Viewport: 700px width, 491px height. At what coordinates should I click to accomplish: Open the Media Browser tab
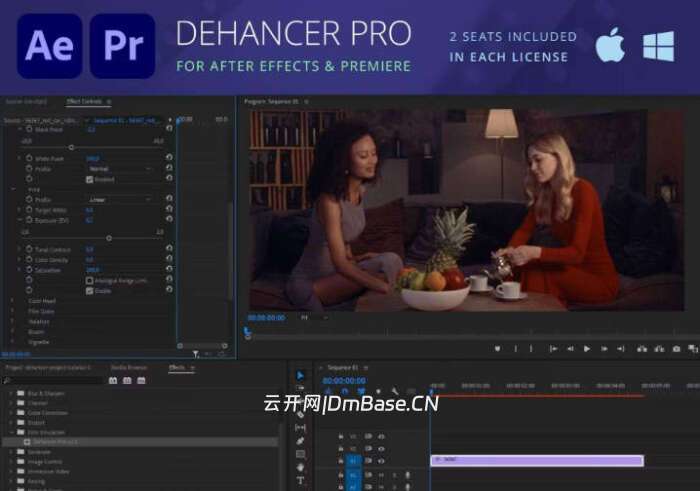pyautogui.click(x=129, y=367)
